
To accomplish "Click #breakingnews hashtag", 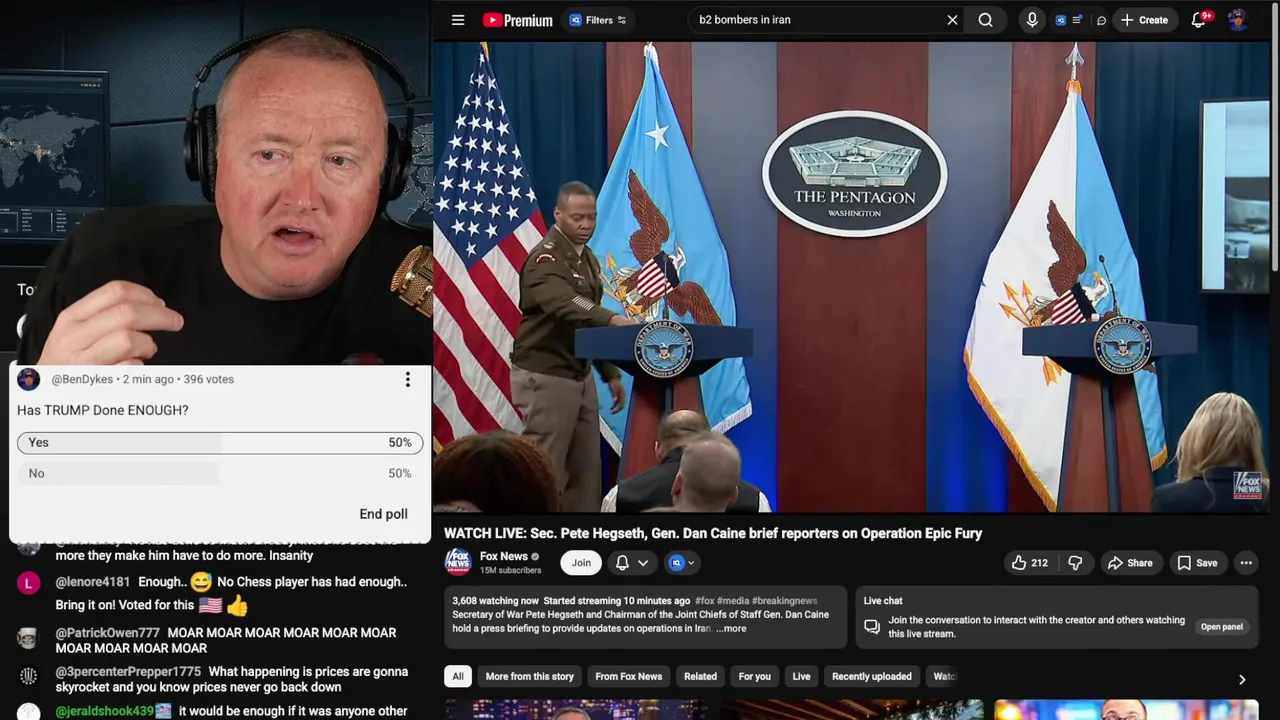I will click(784, 601).
